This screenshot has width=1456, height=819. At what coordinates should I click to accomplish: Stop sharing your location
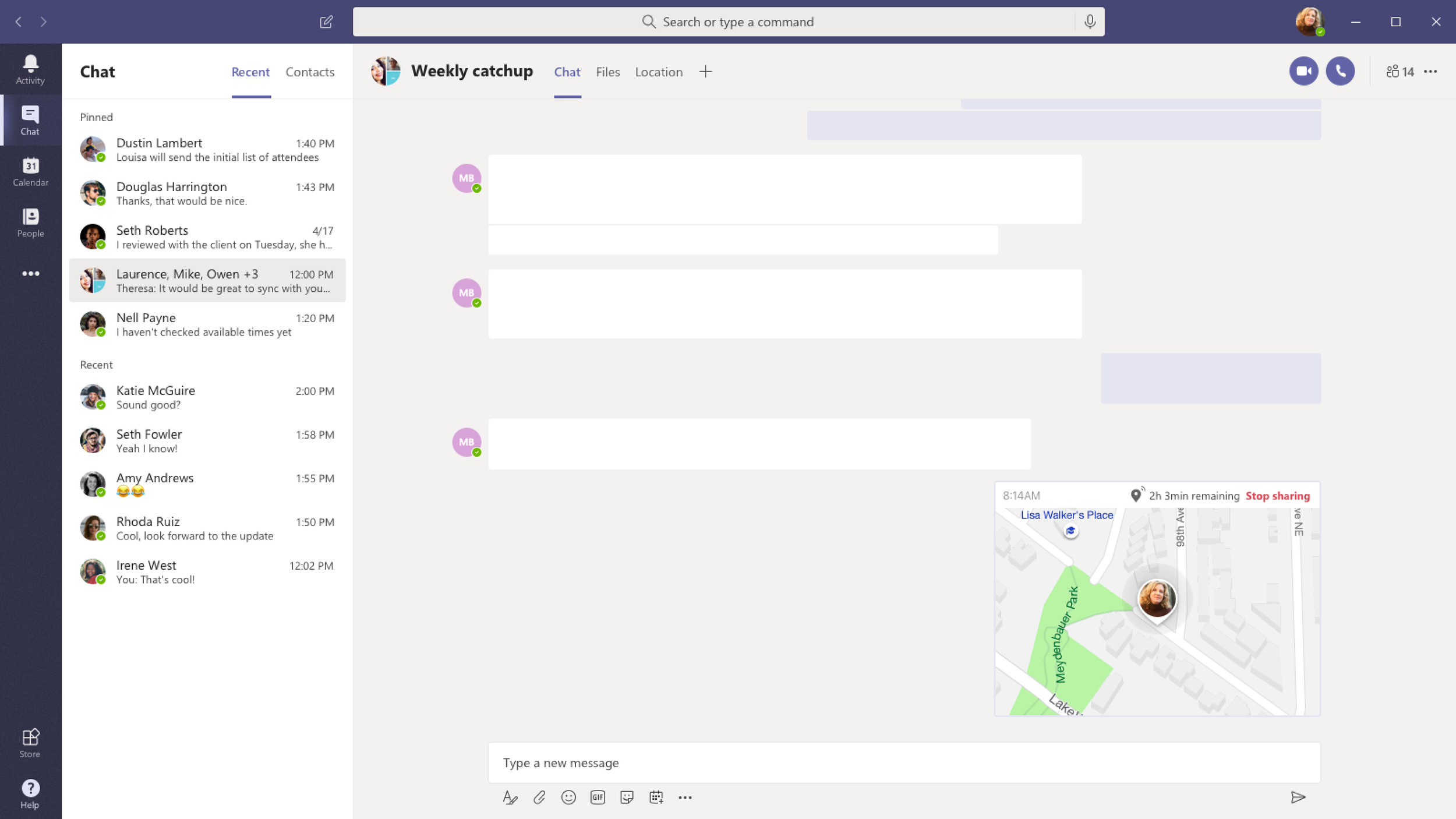click(1278, 496)
